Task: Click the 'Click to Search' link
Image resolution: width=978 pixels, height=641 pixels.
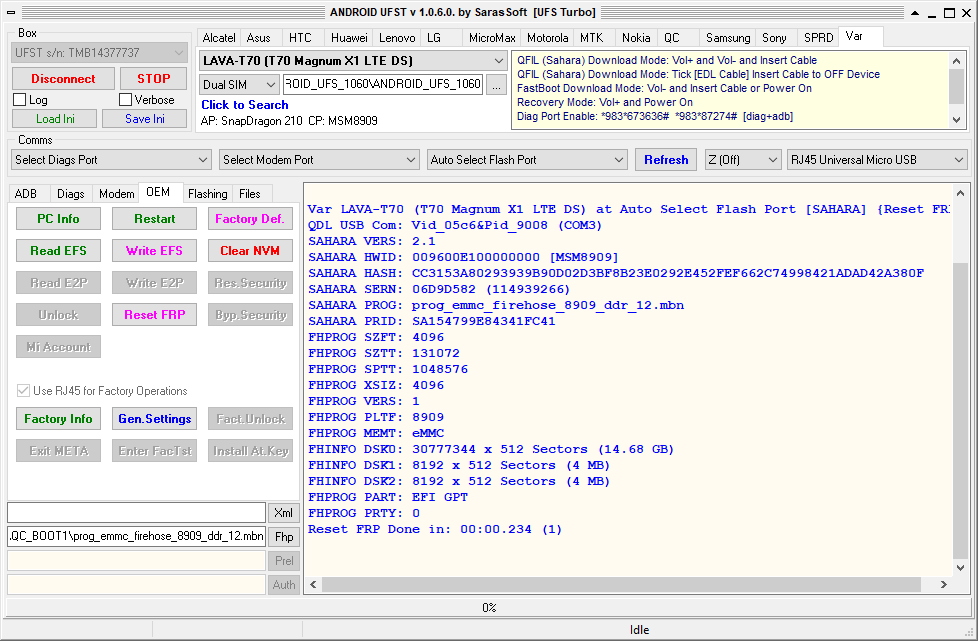Action: tap(244, 105)
